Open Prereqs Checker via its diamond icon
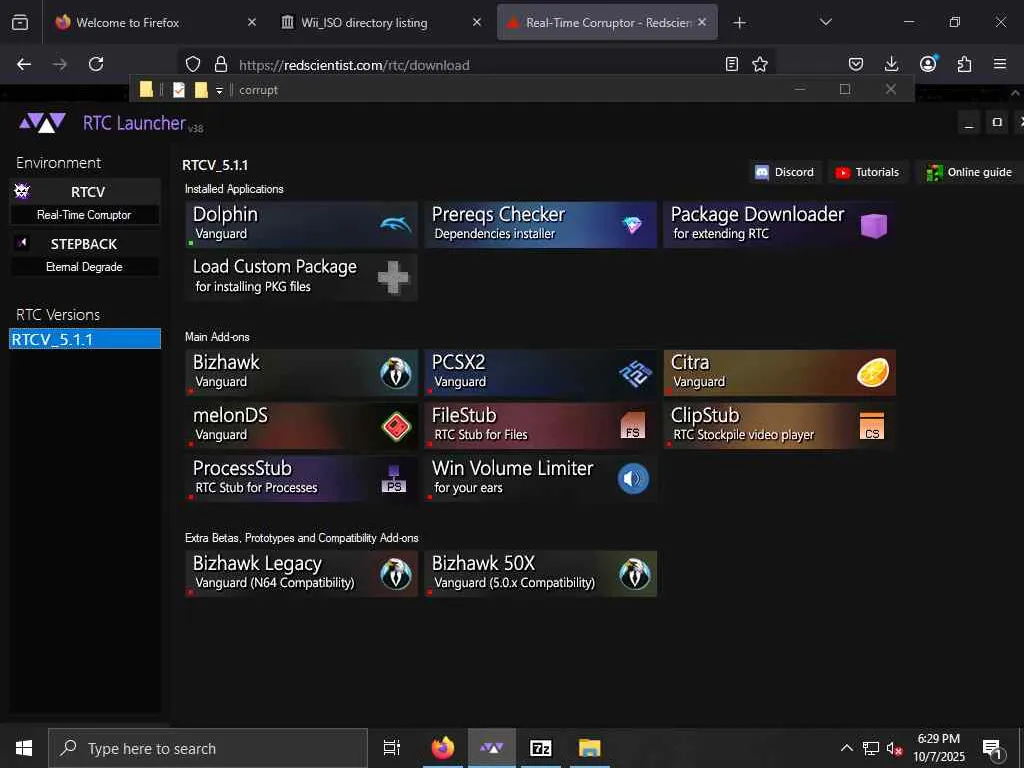This screenshot has height=768, width=1024. point(632,225)
